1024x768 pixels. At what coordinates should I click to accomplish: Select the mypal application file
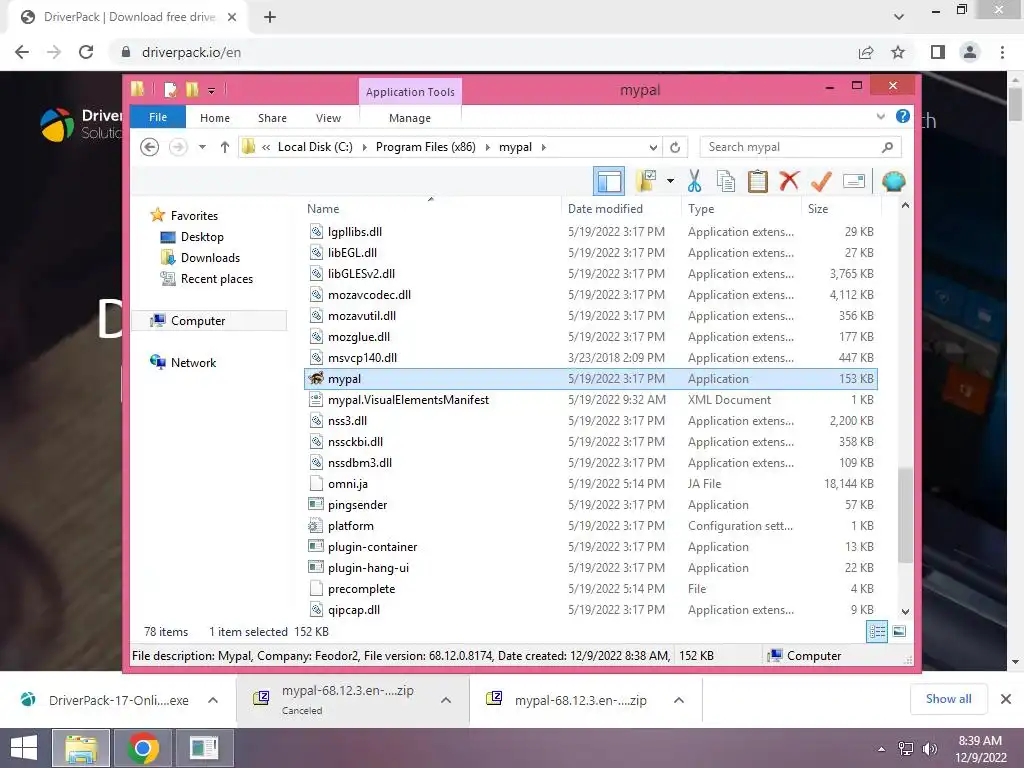point(590,379)
